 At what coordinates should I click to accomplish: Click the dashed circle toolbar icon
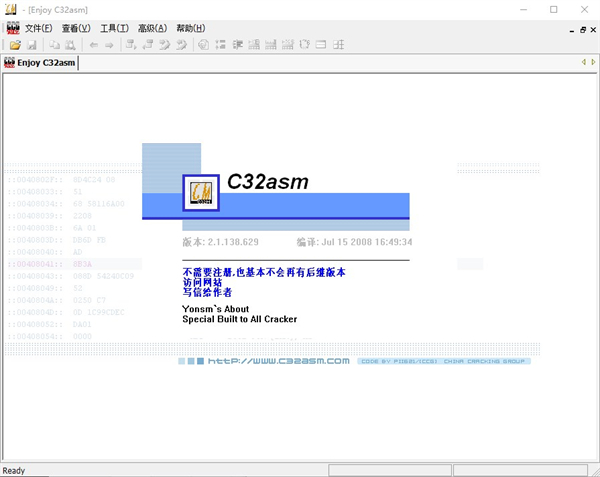pyautogui.click(x=305, y=45)
